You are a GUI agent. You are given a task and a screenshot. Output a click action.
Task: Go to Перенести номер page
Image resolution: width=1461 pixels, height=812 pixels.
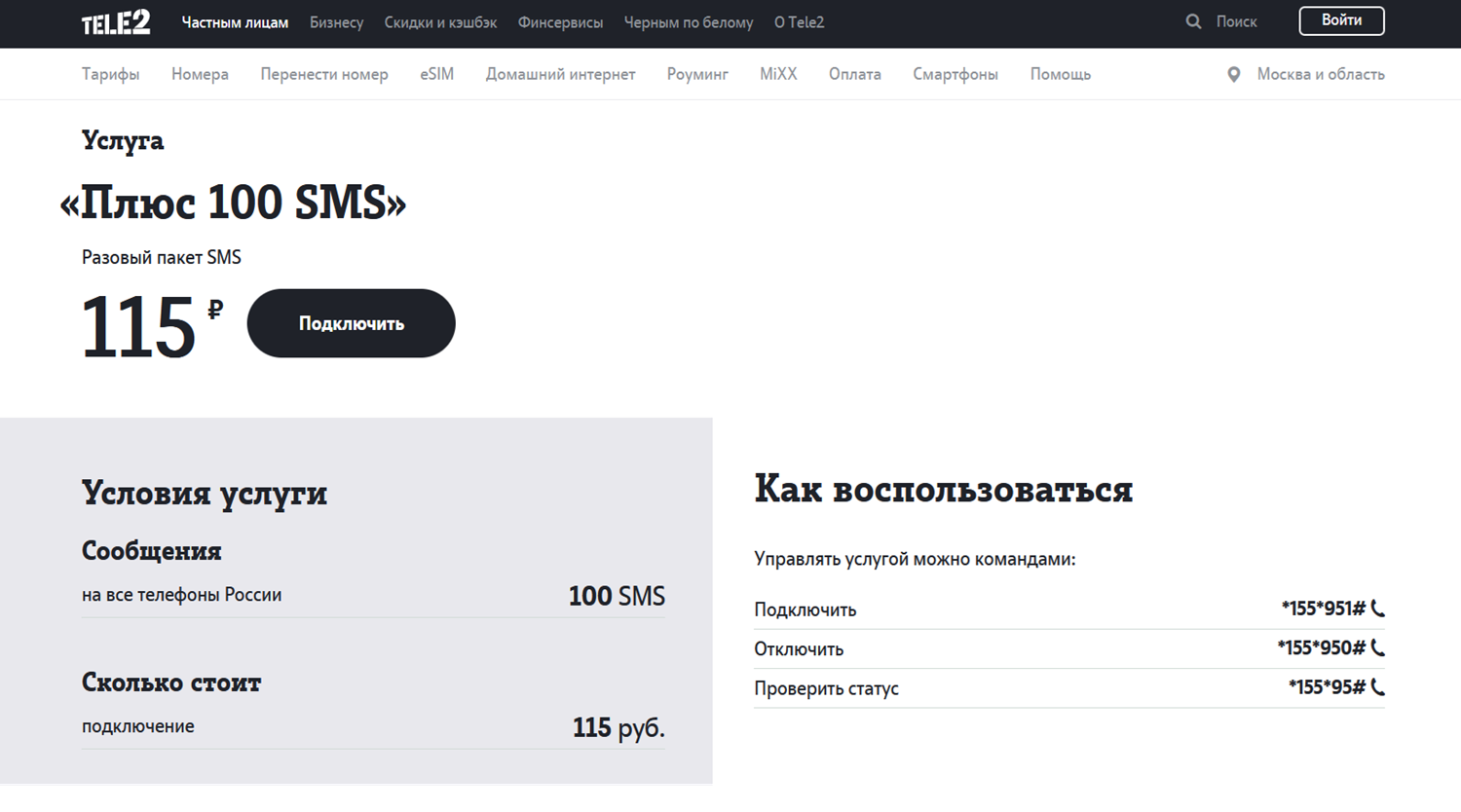[323, 74]
